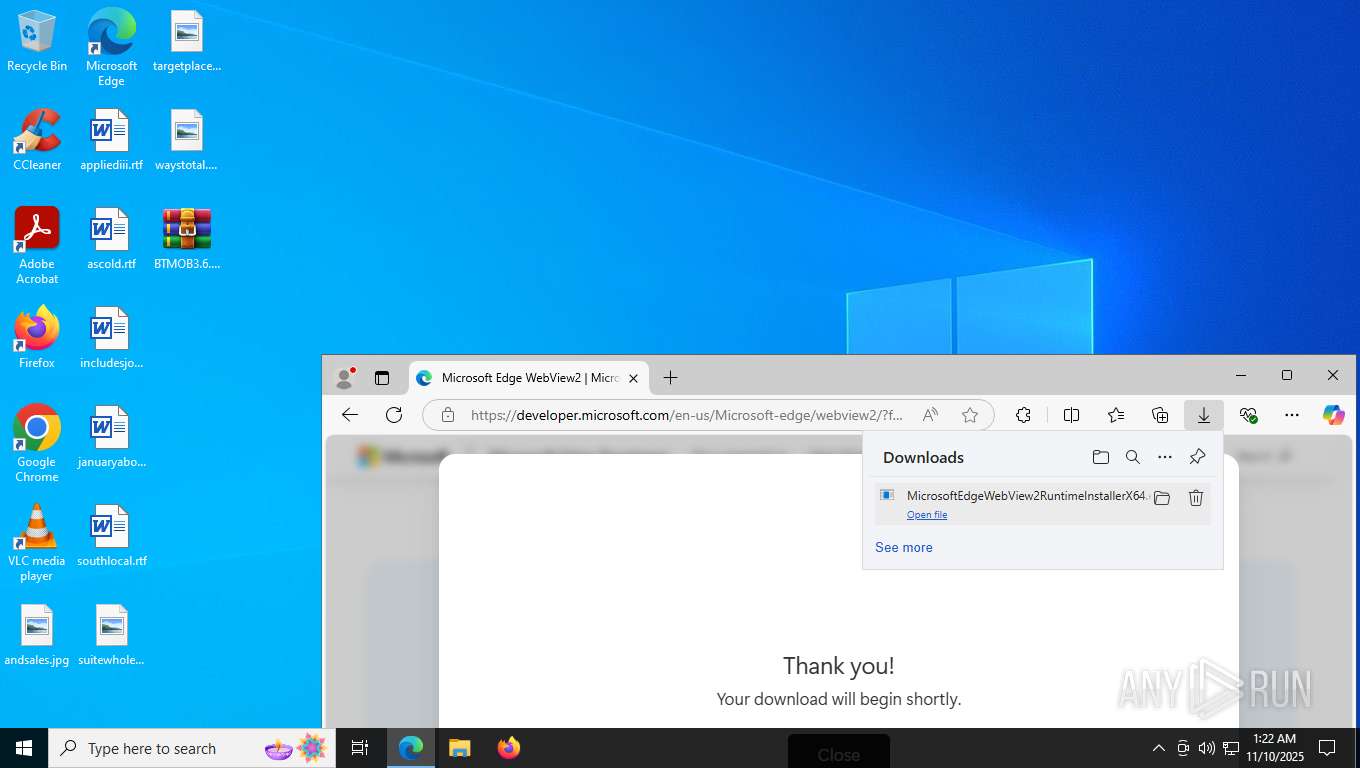The image size is (1360, 768).
Task: Show hidden system tray icons
Action: pyautogui.click(x=1159, y=748)
